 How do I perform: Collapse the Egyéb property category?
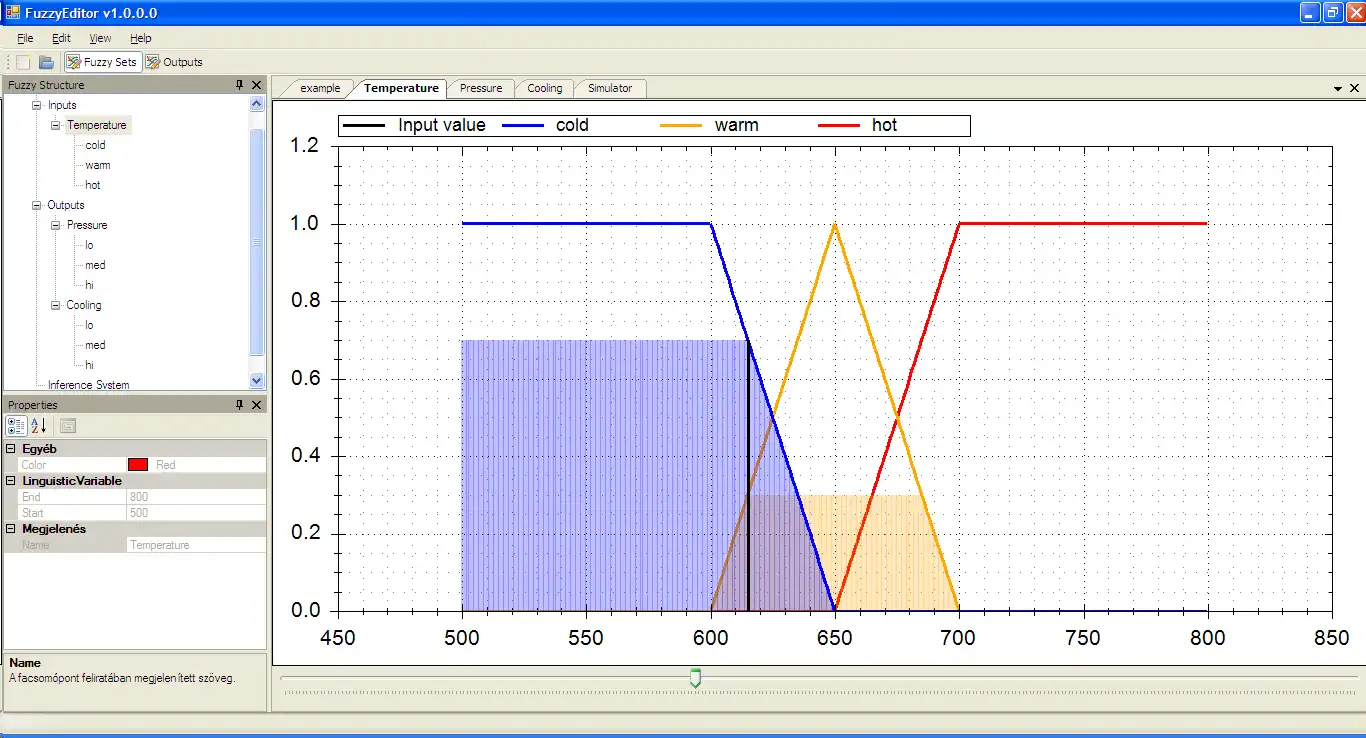[x=11, y=449]
